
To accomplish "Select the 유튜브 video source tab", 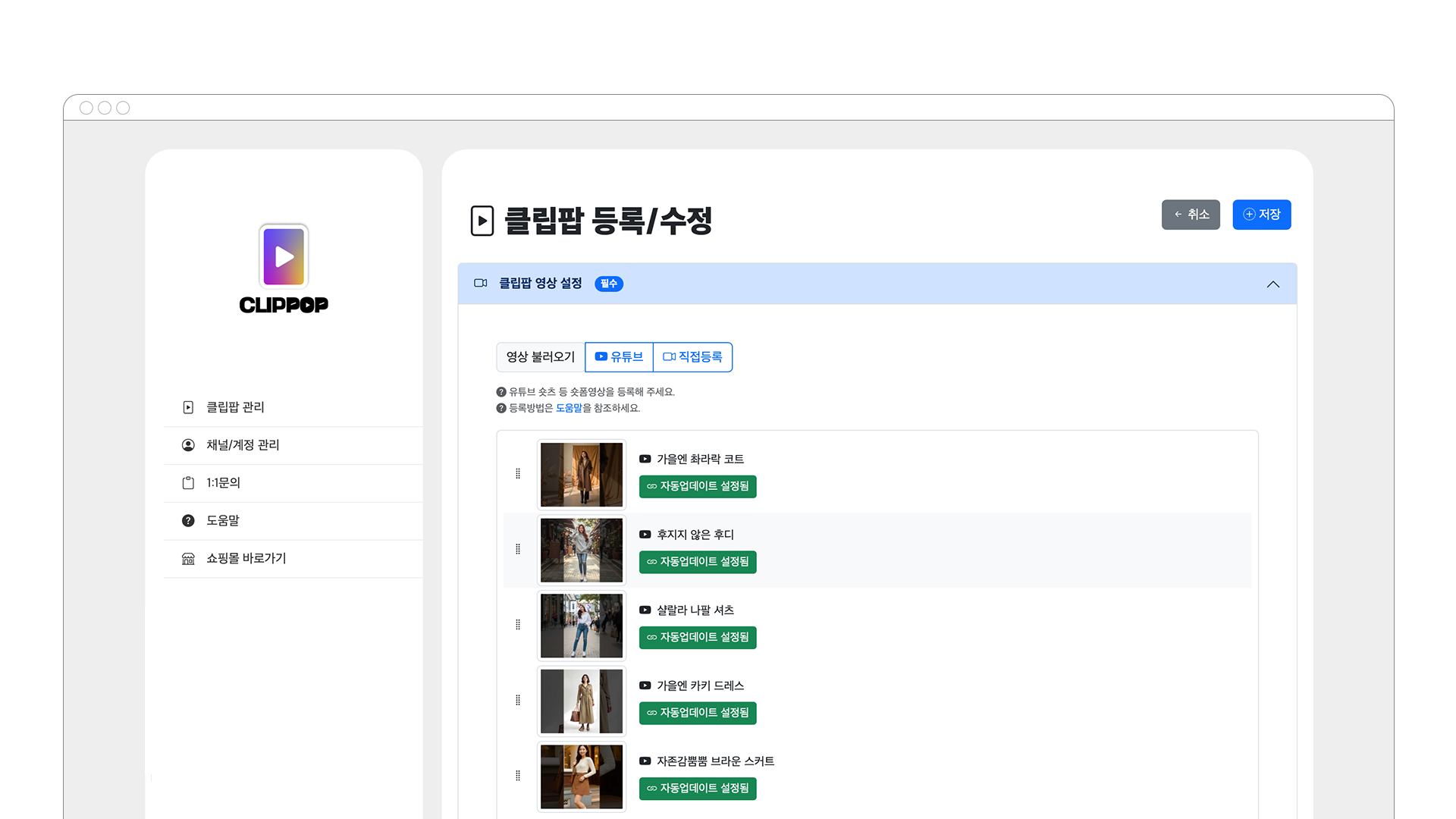I will (619, 356).
